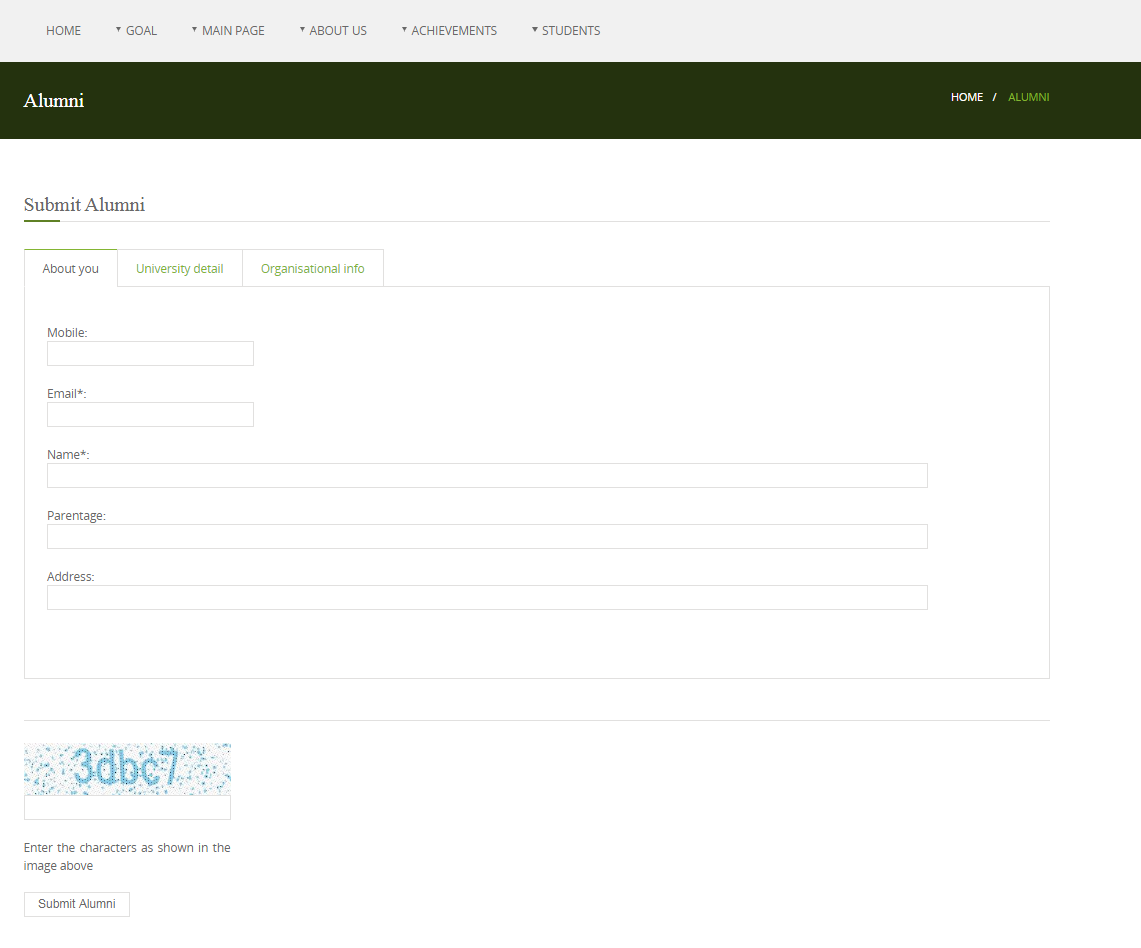Click the HOME breadcrumb link

[x=966, y=97]
